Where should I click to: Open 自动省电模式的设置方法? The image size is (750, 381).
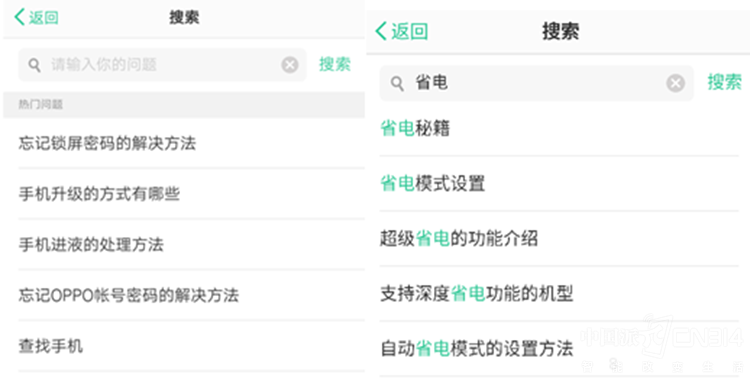coord(559,348)
